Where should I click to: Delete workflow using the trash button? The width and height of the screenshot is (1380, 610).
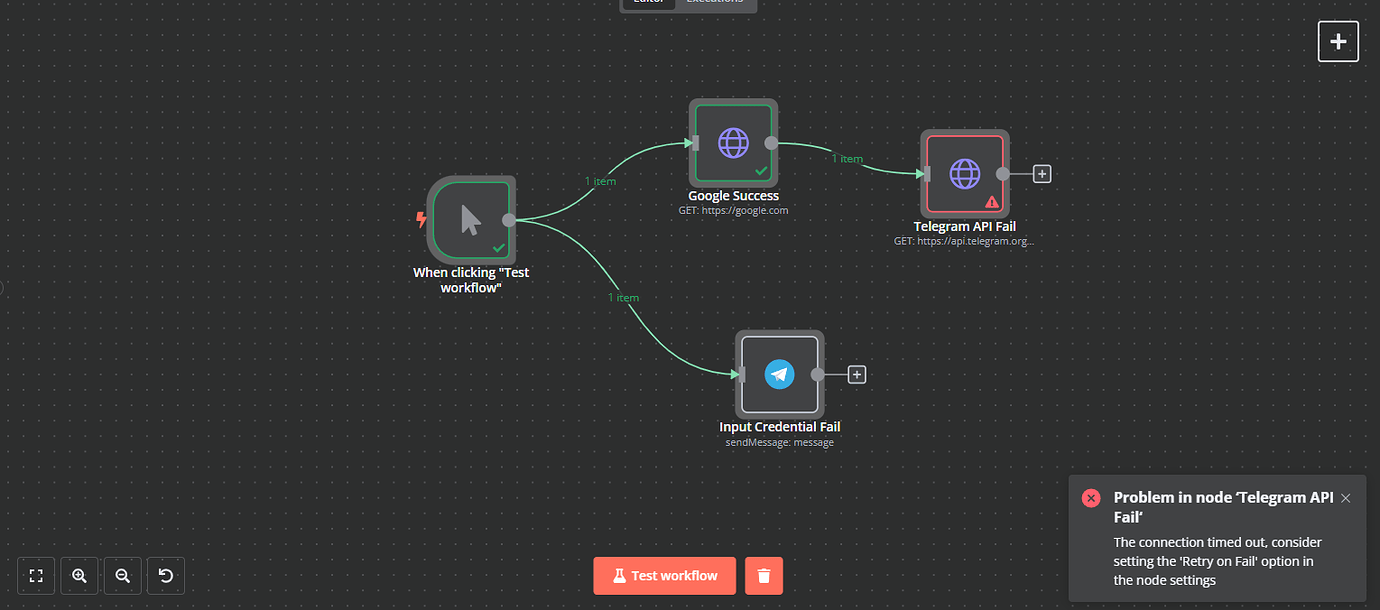[x=763, y=575]
